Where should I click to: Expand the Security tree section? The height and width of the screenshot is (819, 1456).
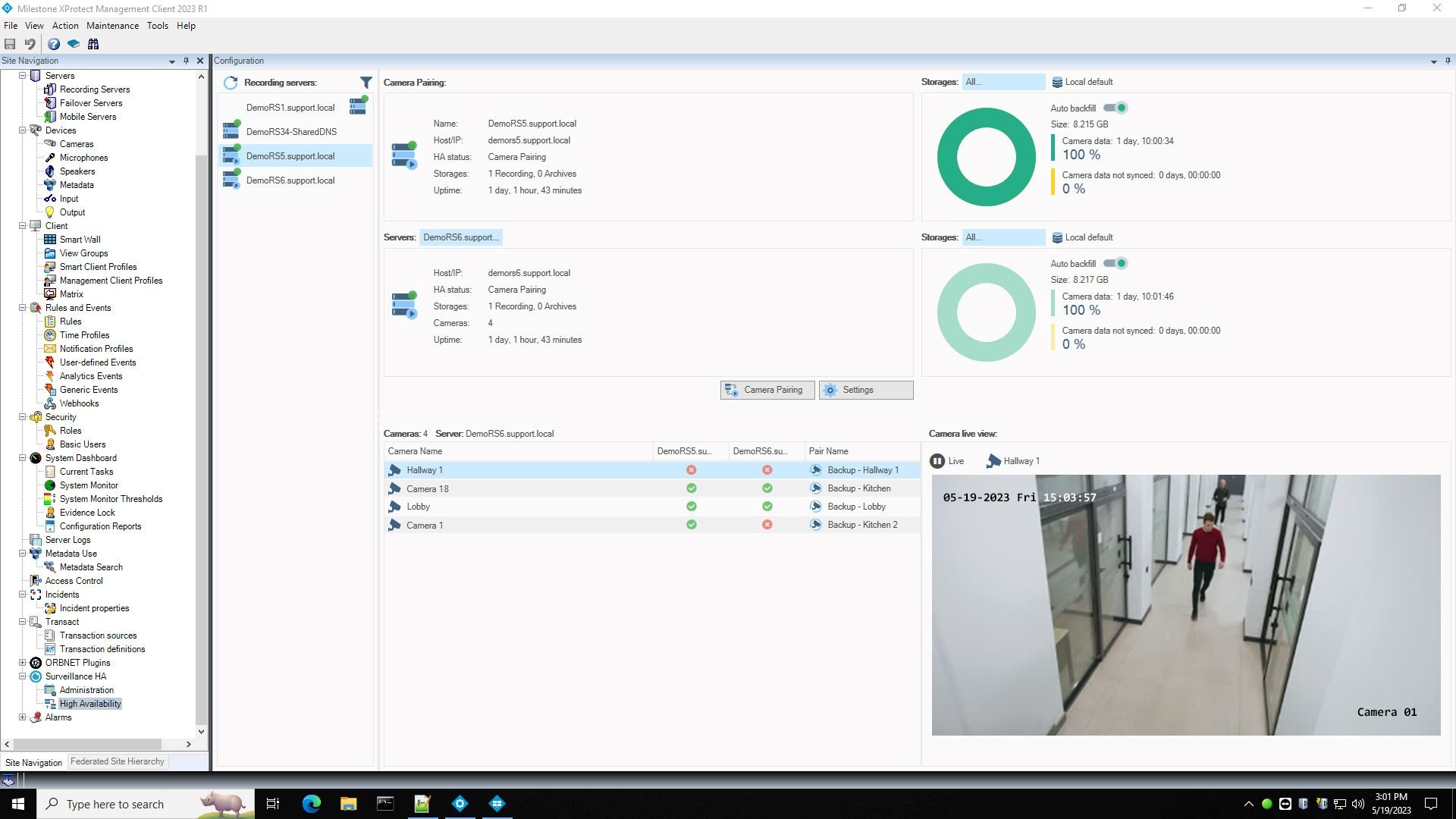pos(22,417)
